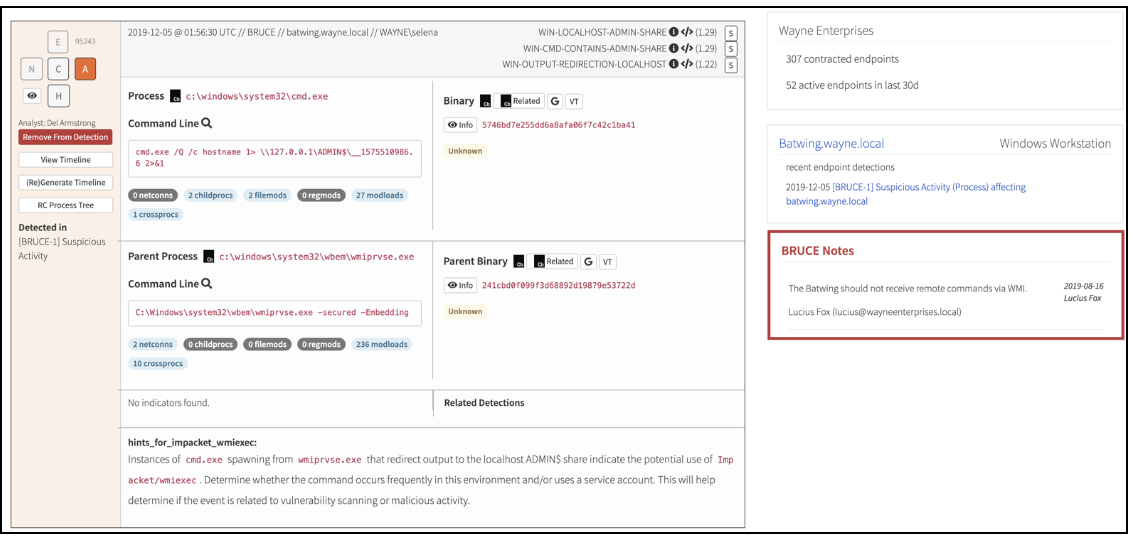Click the magnifier icon beside the cmd.exe Command Line
The width and height of the screenshot is (1130, 542).
[207, 124]
